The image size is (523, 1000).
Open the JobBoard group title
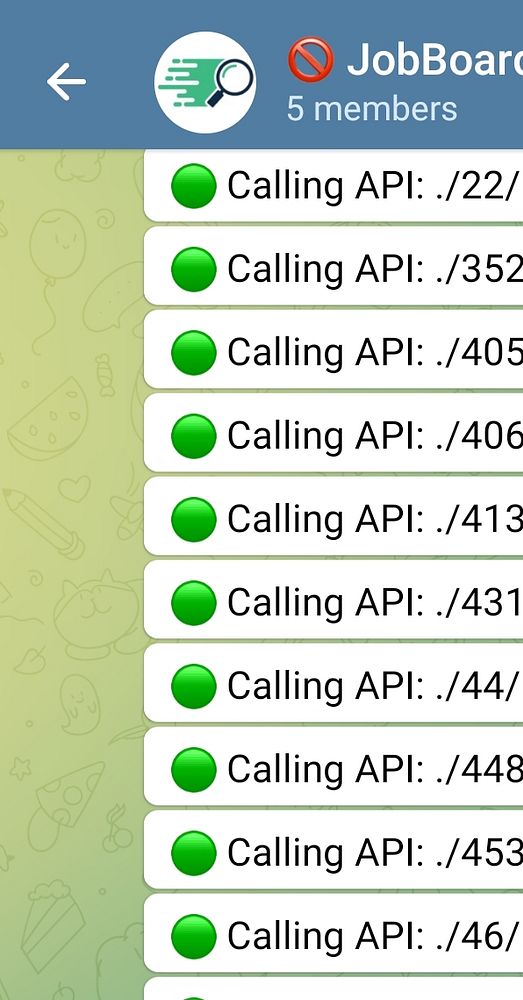point(435,59)
